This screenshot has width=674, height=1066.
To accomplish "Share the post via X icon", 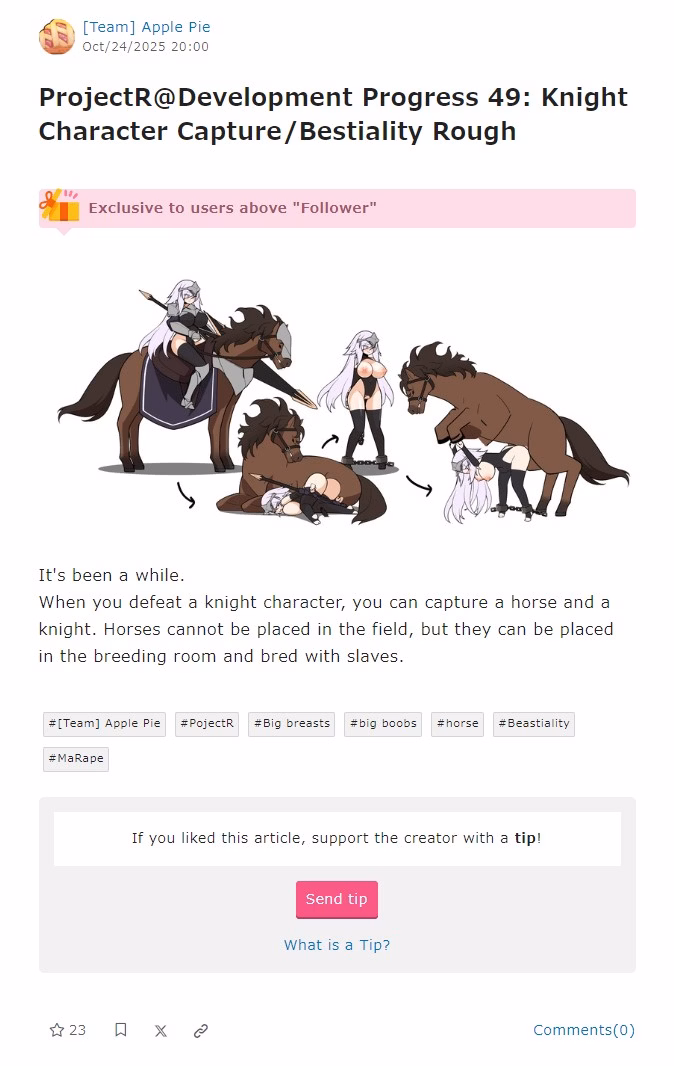I will pos(161,1031).
